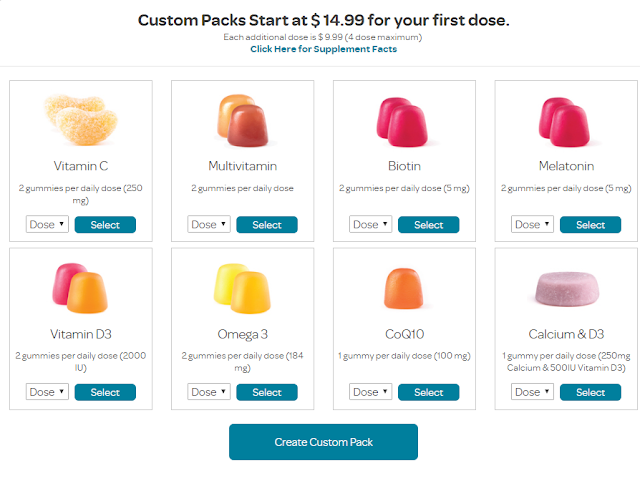Open the Dose dropdown for Melatonin

pos(533,225)
